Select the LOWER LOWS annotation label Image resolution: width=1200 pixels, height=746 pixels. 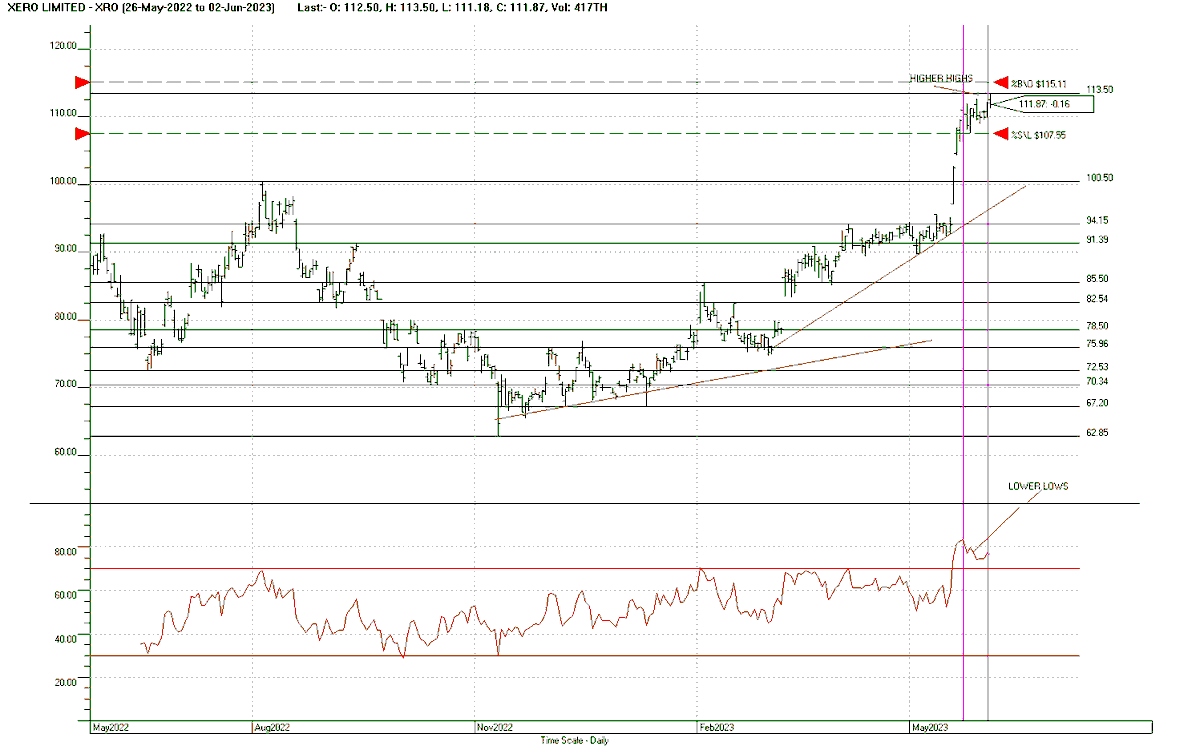(1037, 486)
